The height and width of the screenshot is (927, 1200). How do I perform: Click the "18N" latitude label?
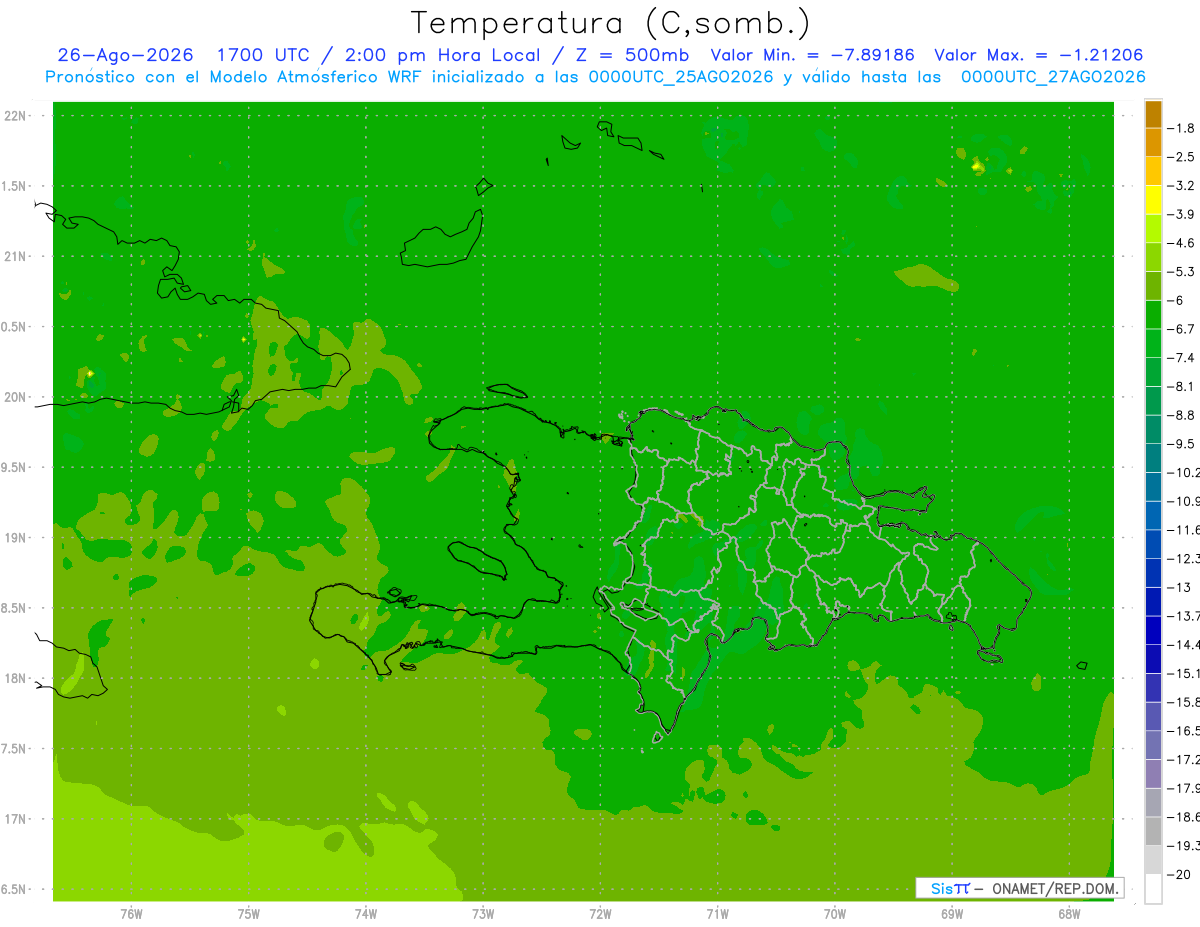17,678
